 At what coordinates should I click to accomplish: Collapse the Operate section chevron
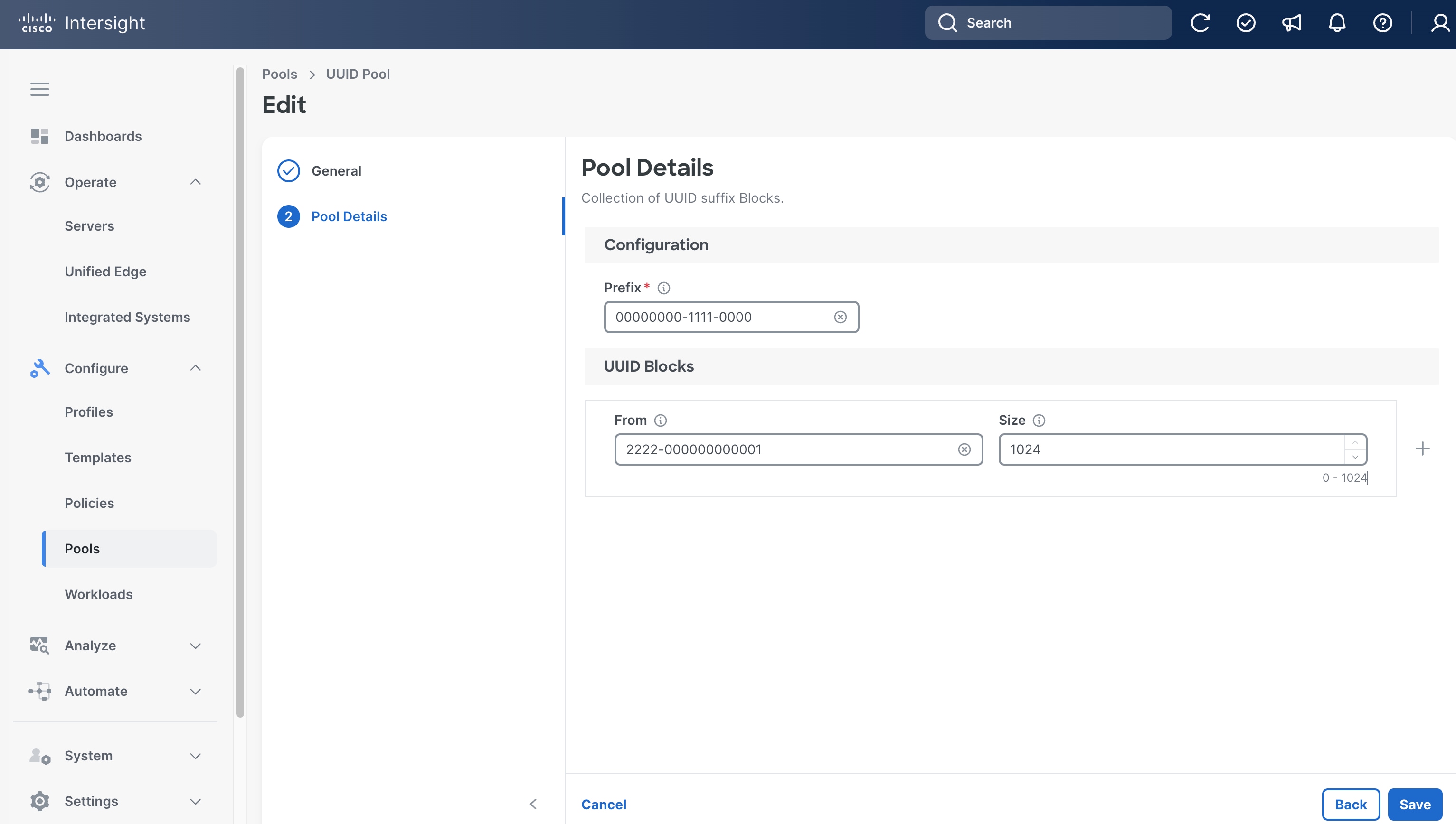(x=195, y=182)
